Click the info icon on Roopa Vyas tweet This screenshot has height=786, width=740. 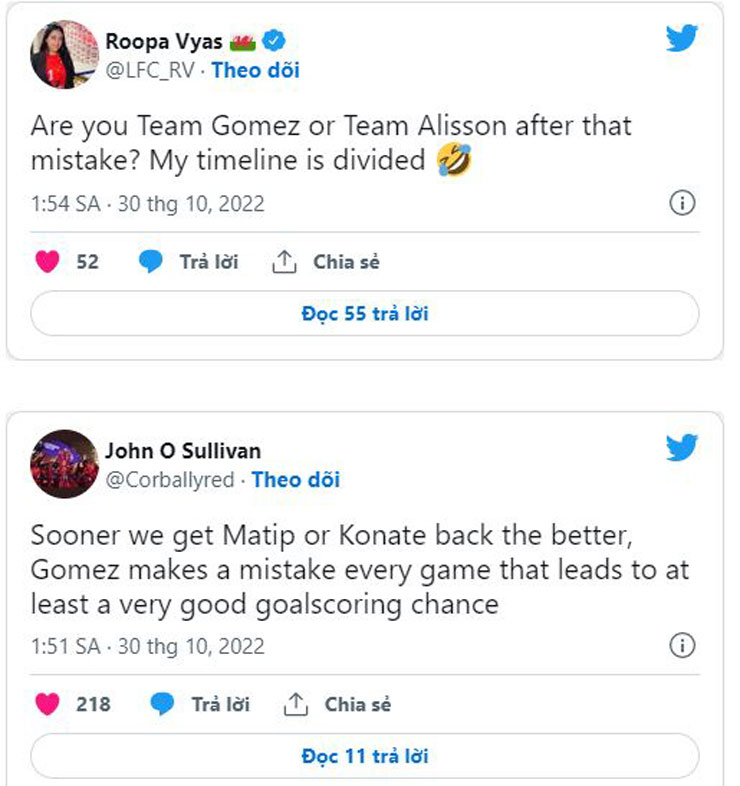tap(681, 204)
